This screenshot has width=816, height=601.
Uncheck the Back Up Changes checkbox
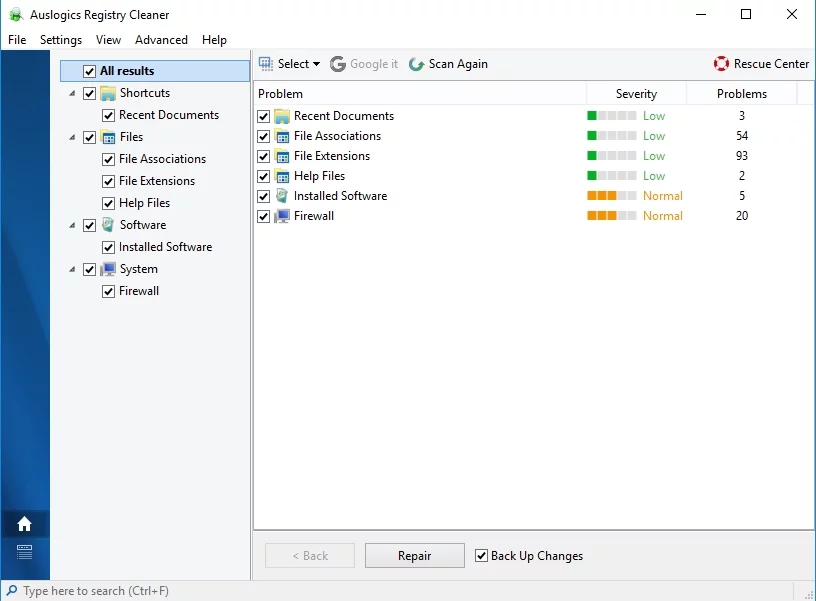click(481, 556)
